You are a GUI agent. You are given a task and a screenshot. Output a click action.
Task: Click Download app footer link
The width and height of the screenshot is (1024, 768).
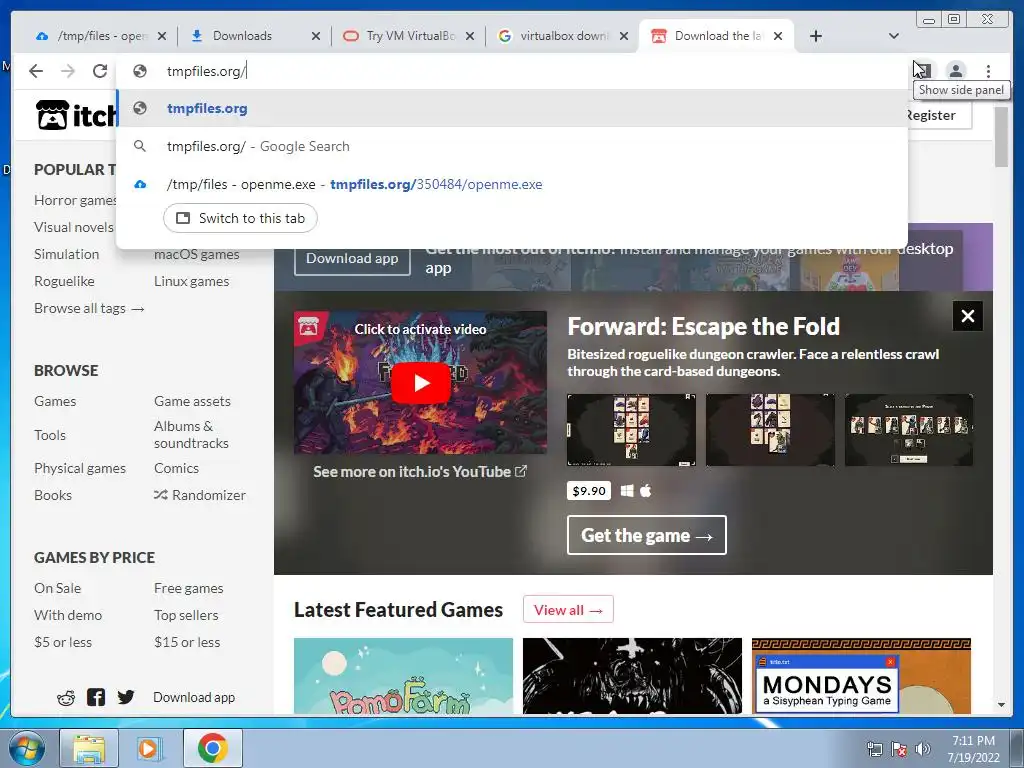coord(194,697)
